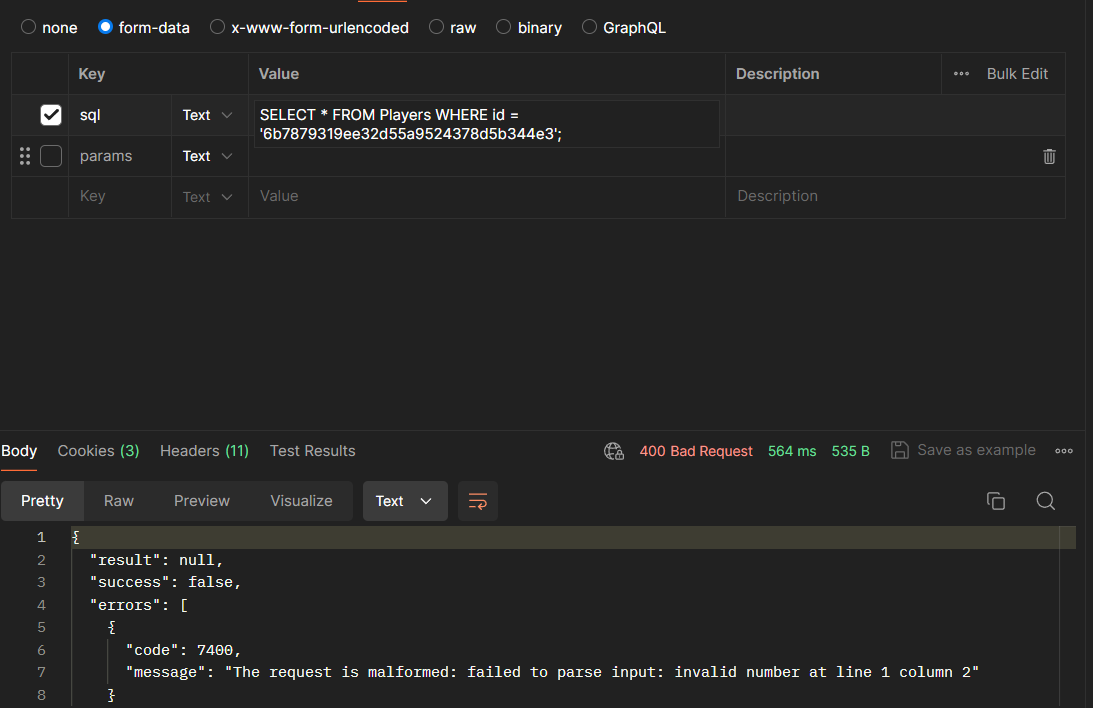Select the raw body radio option
The image size is (1093, 708).
[436, 27]
